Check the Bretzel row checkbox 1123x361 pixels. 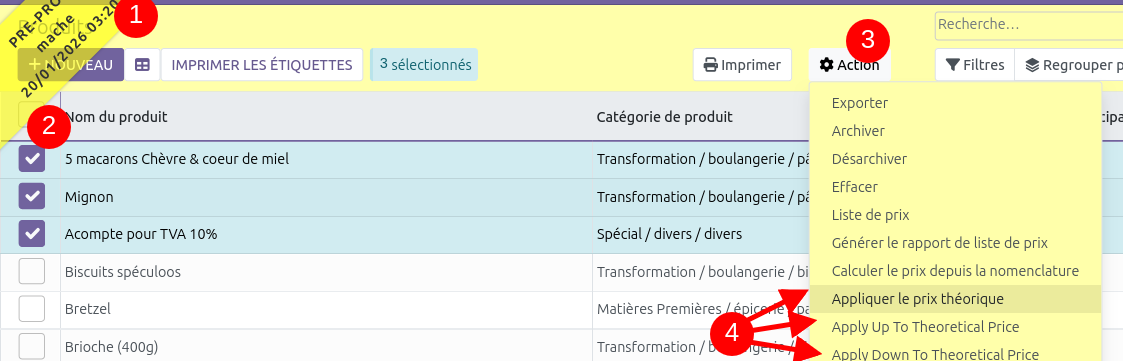32,309
